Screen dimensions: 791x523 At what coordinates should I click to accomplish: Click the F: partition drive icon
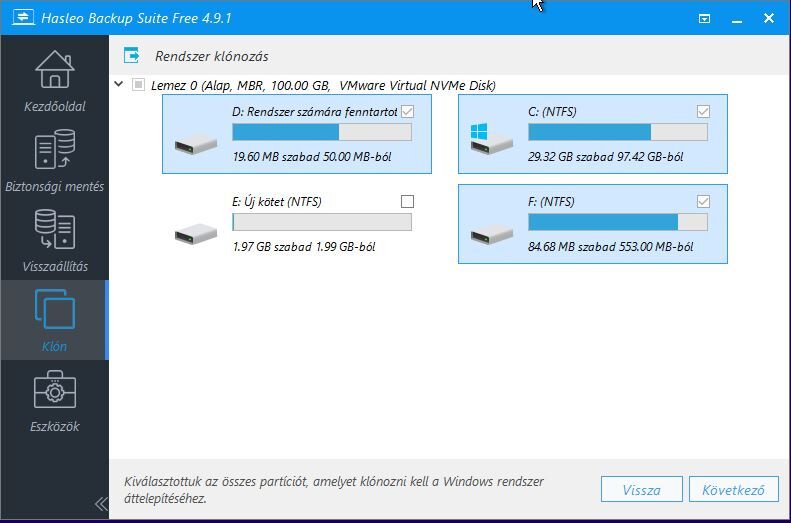point(491,234)
